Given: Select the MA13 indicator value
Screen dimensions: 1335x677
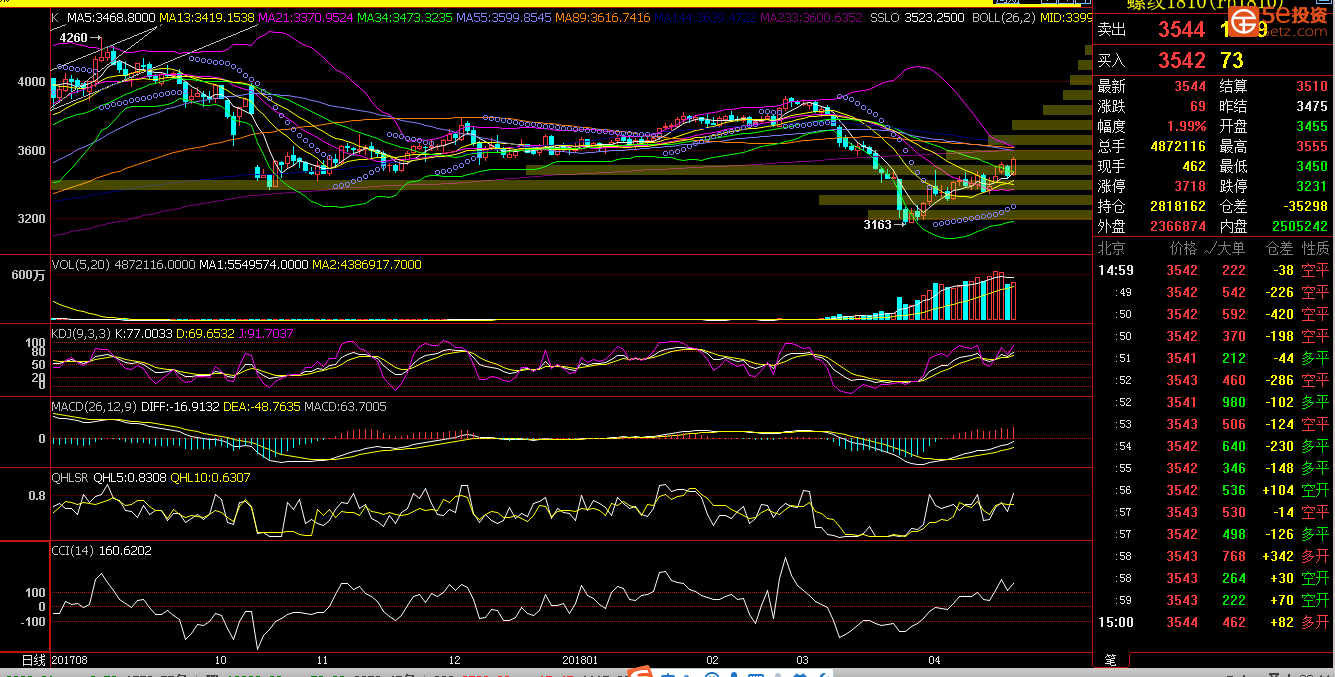Looking at the screenshot, I should point(206,18).
